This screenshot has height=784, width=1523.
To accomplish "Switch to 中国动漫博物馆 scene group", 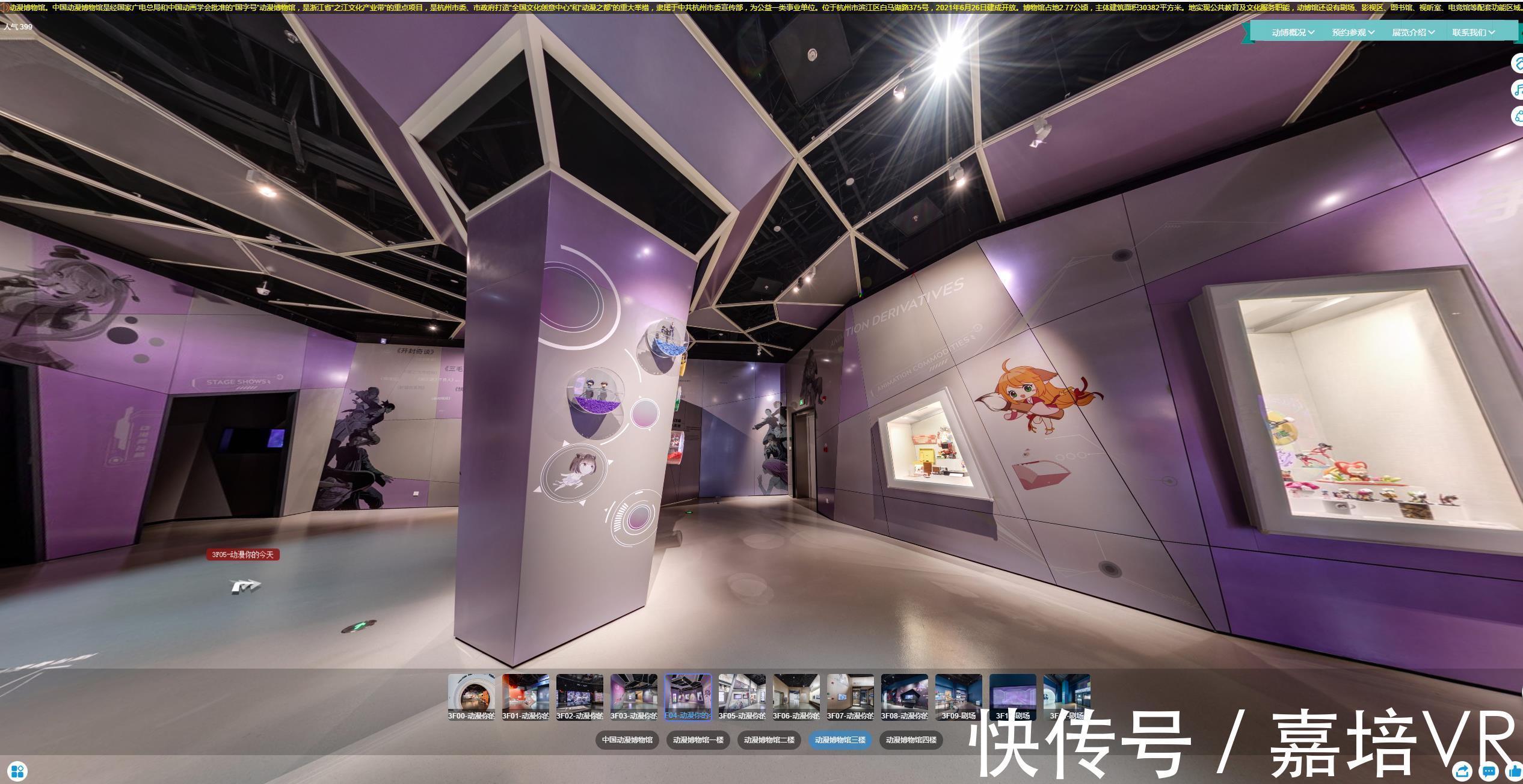I will tap(627, 740).
